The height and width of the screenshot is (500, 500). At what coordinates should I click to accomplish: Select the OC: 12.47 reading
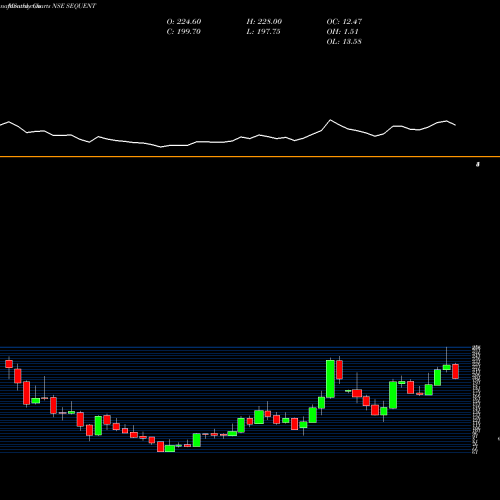(x=344, y=22)
